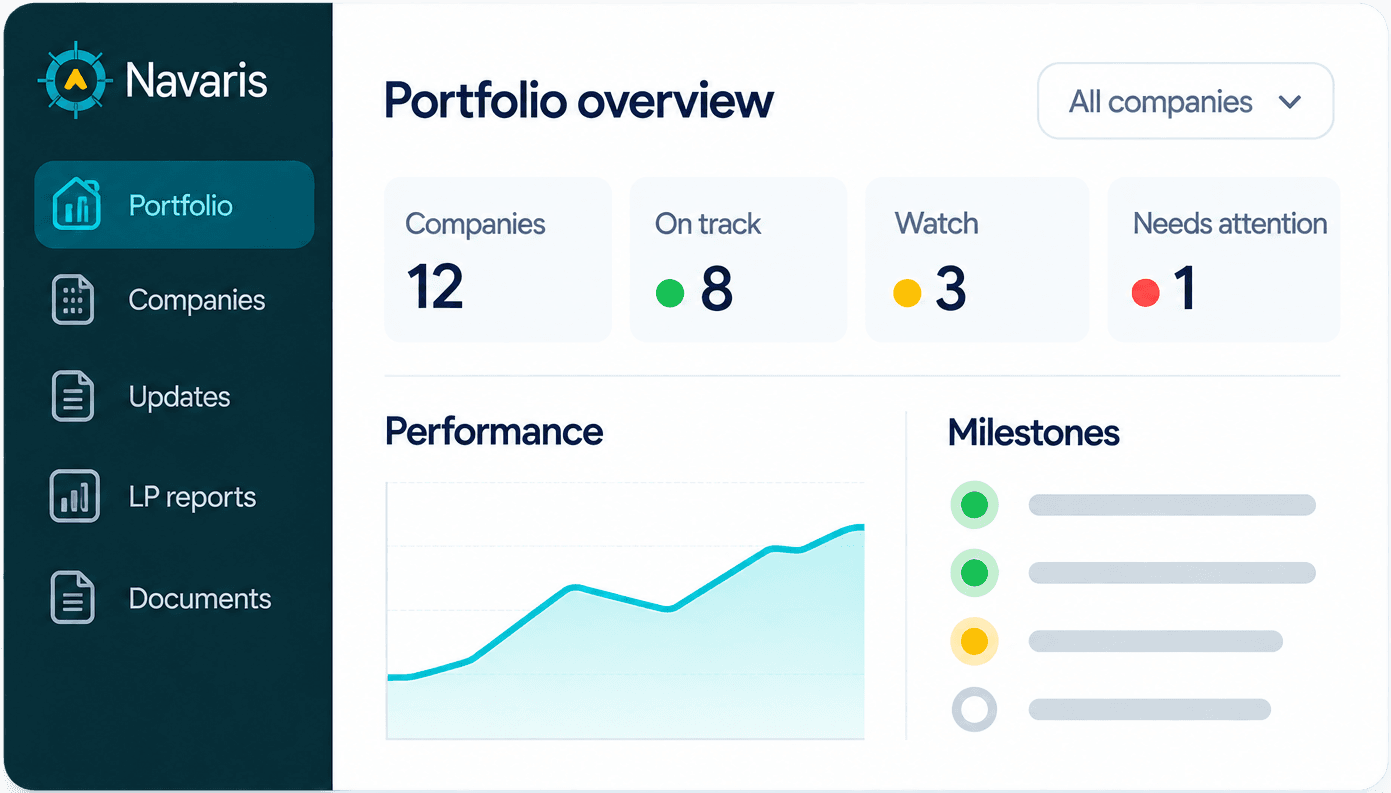Click the LP reports bar chart icon

coord(75,496)
